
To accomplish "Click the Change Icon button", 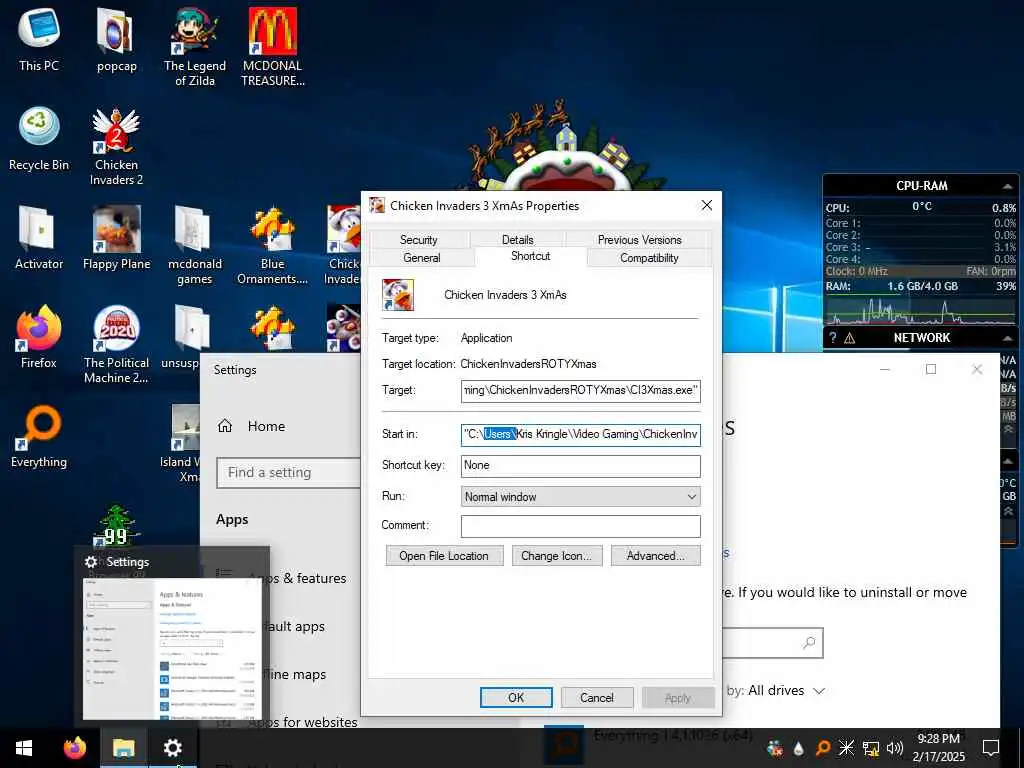I will [556, 556].
